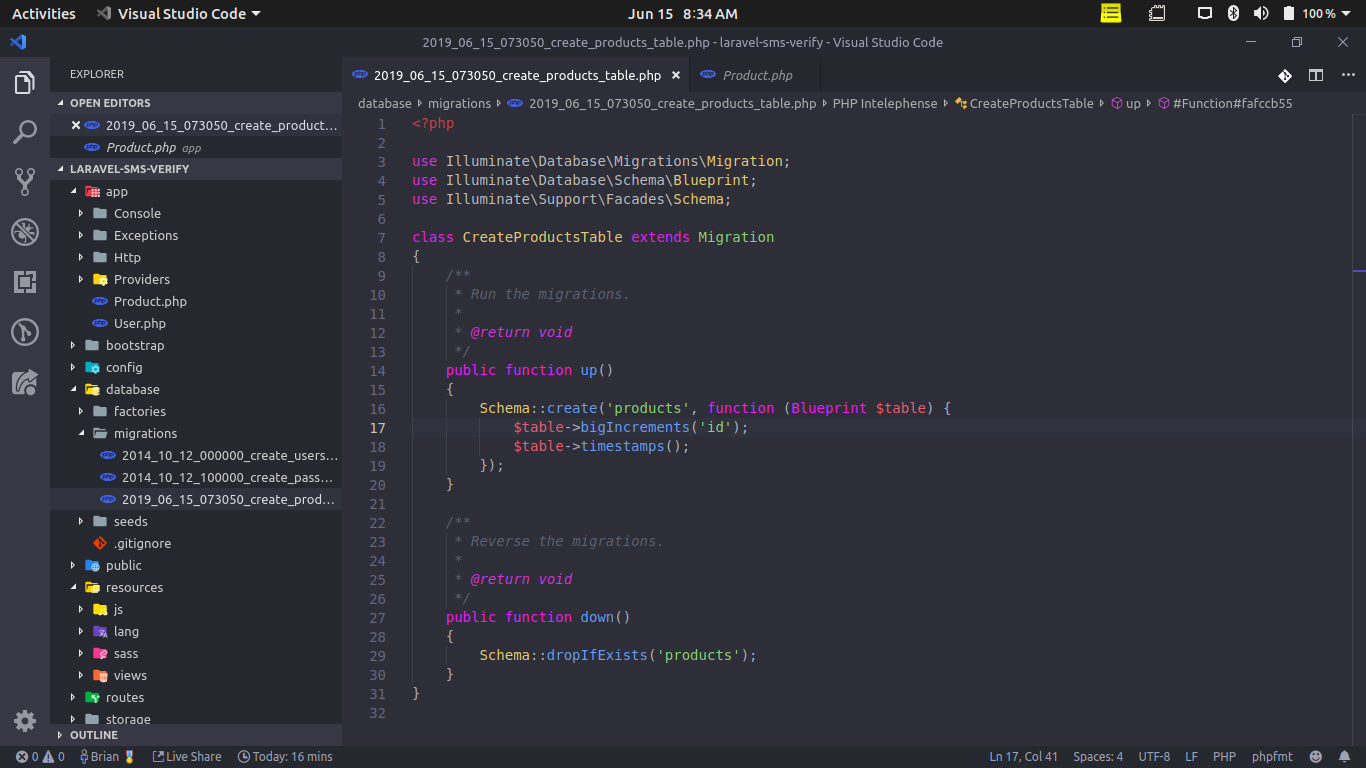Click the up method breadcrumb
This screenshot has width=1366, height=768.
point(1126,103)
